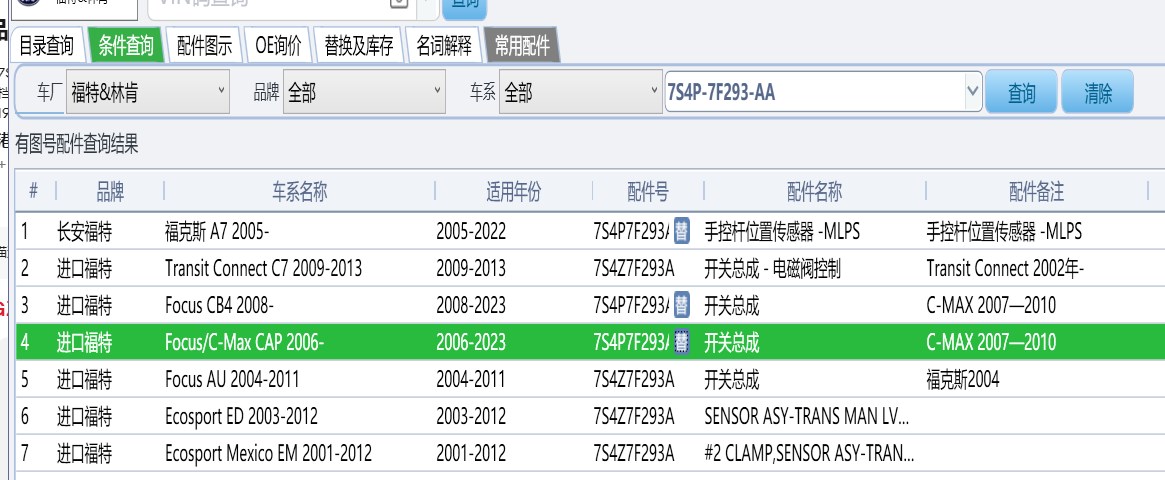Open the 车系 dropdown set to 全部
Viewport: 1165px width, 480px height.
(x=580, y=92)
